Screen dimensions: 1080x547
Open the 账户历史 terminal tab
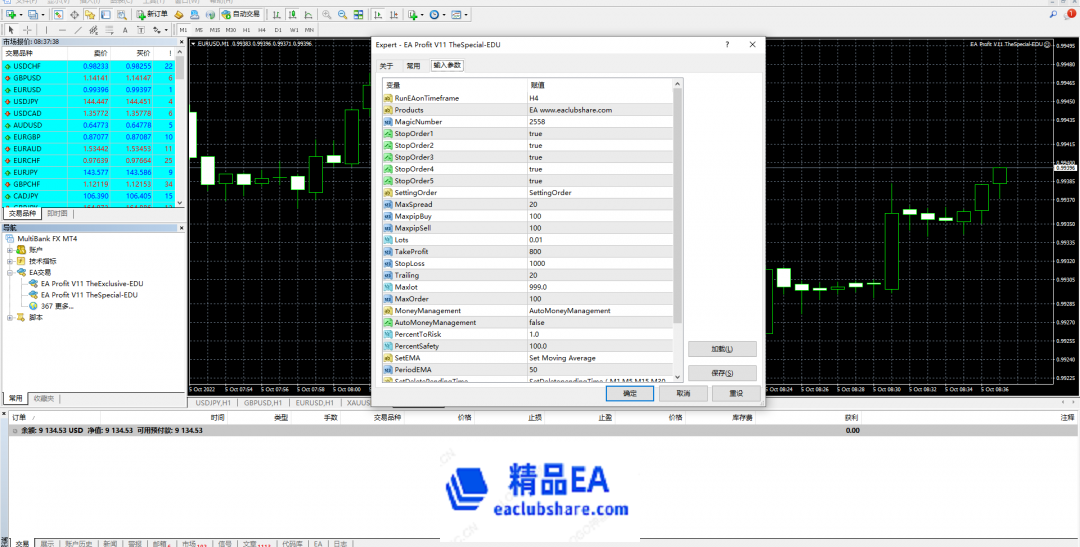pos(79,544)
